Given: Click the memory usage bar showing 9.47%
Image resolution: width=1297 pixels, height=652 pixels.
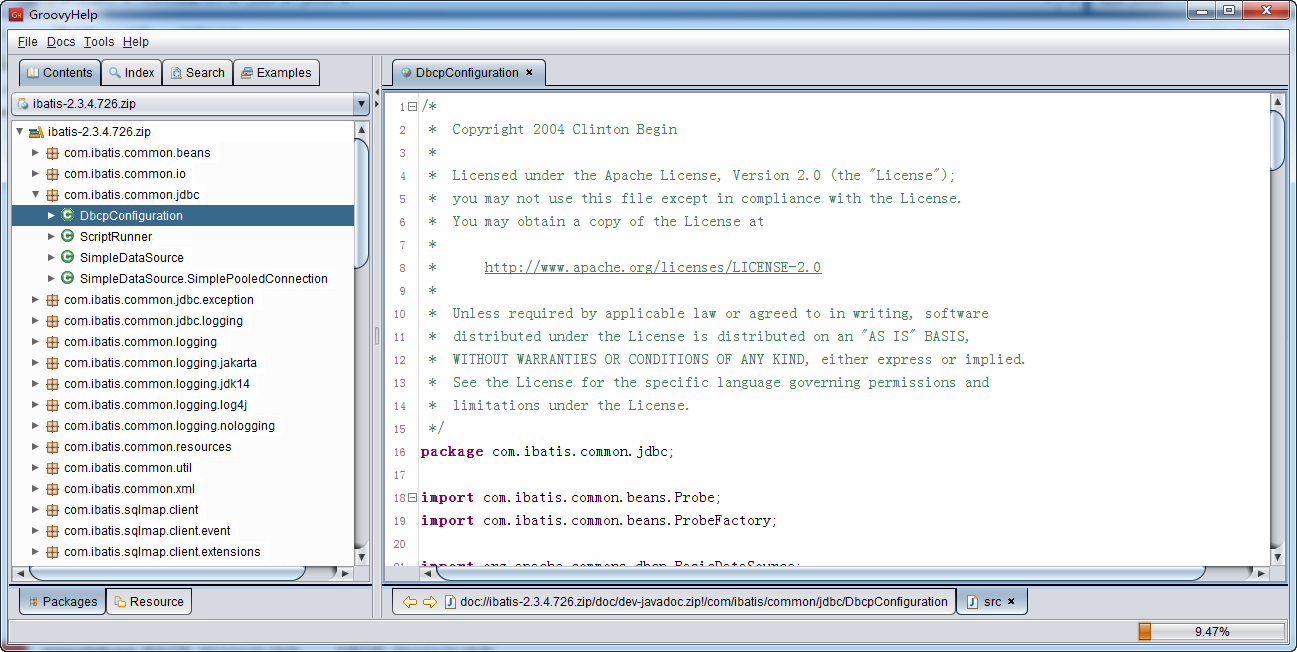Looking at the screenshot, I should click(x=1211, y=632).
